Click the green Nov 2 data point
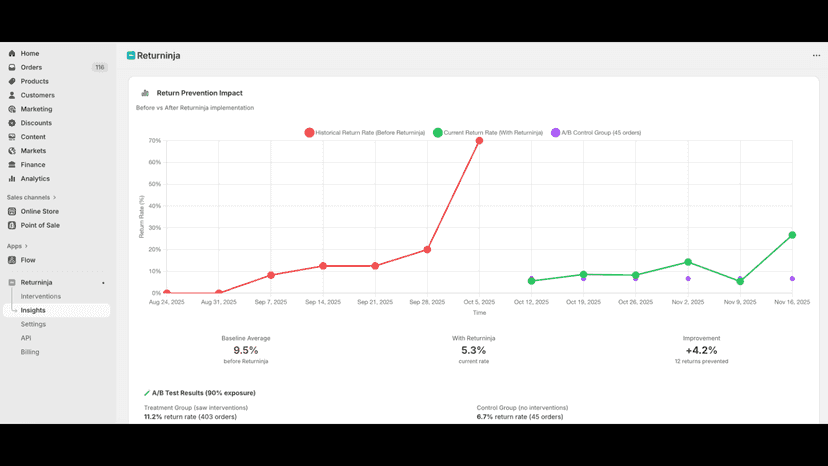The width and height of the screenshot is (828, 466). [x=688, y=262]
